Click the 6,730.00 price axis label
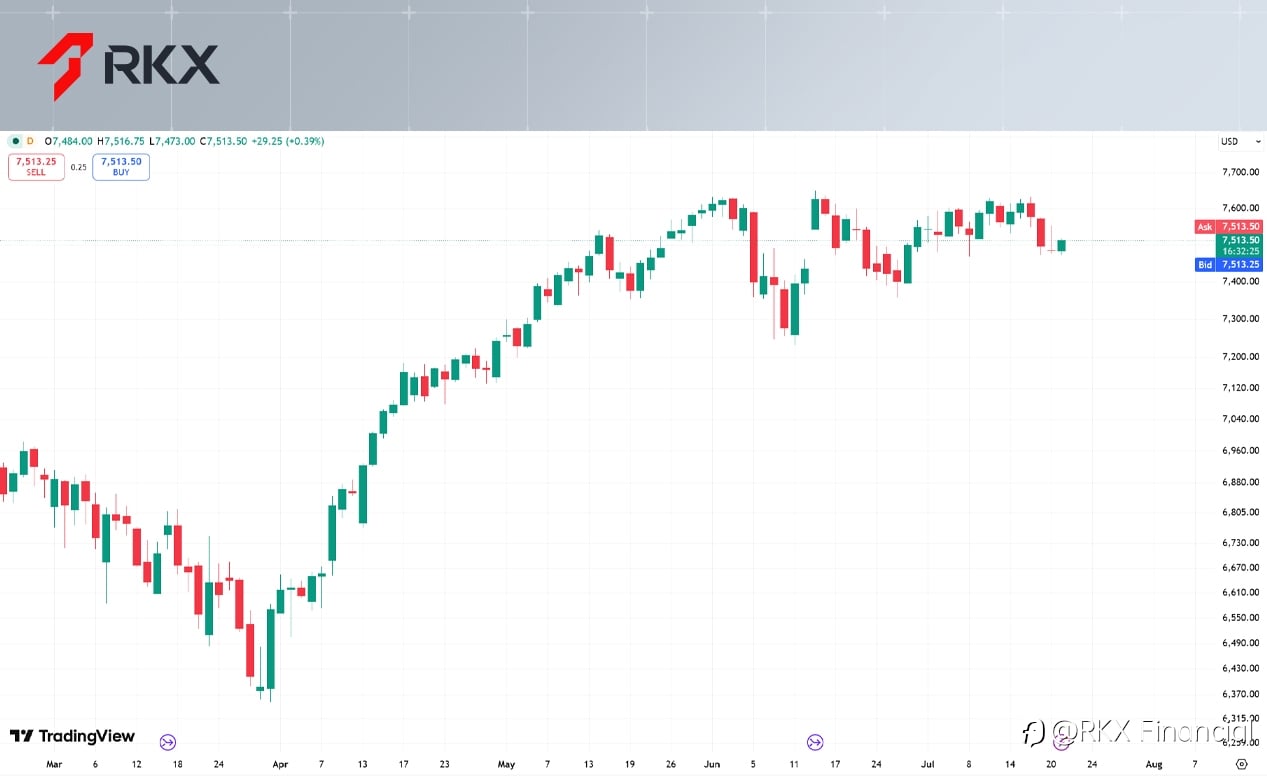The image size is (1267, 776). 1240,543
